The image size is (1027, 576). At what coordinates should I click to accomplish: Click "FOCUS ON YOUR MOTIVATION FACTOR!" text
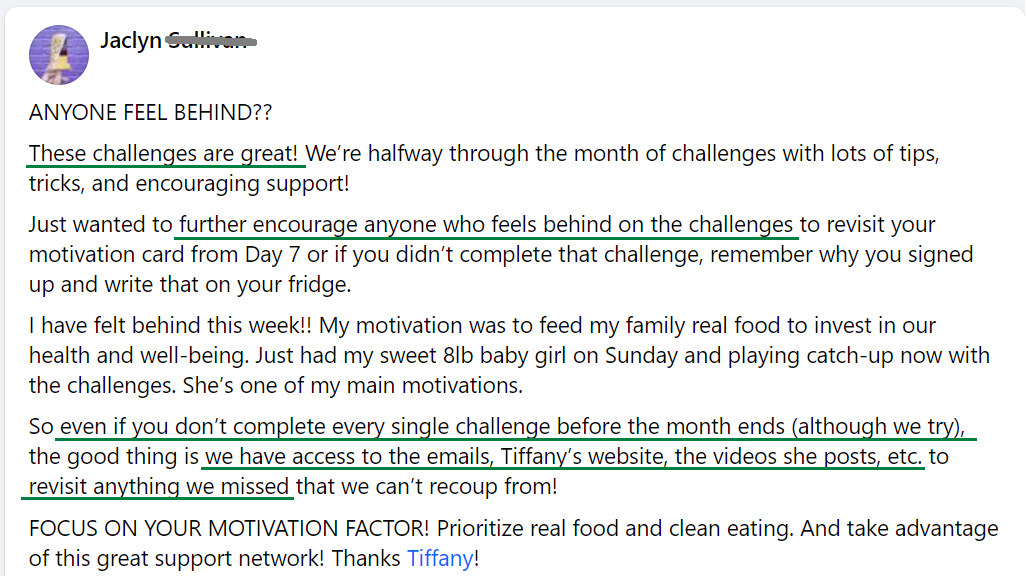[230, 528]
